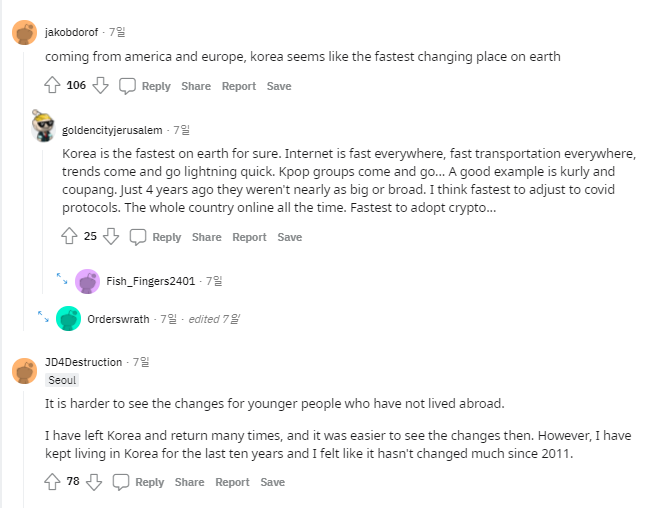
Task: Click reply bubble icon under JD4Destruction's comment
Action: pyautogui.click(x=121, y=482)
